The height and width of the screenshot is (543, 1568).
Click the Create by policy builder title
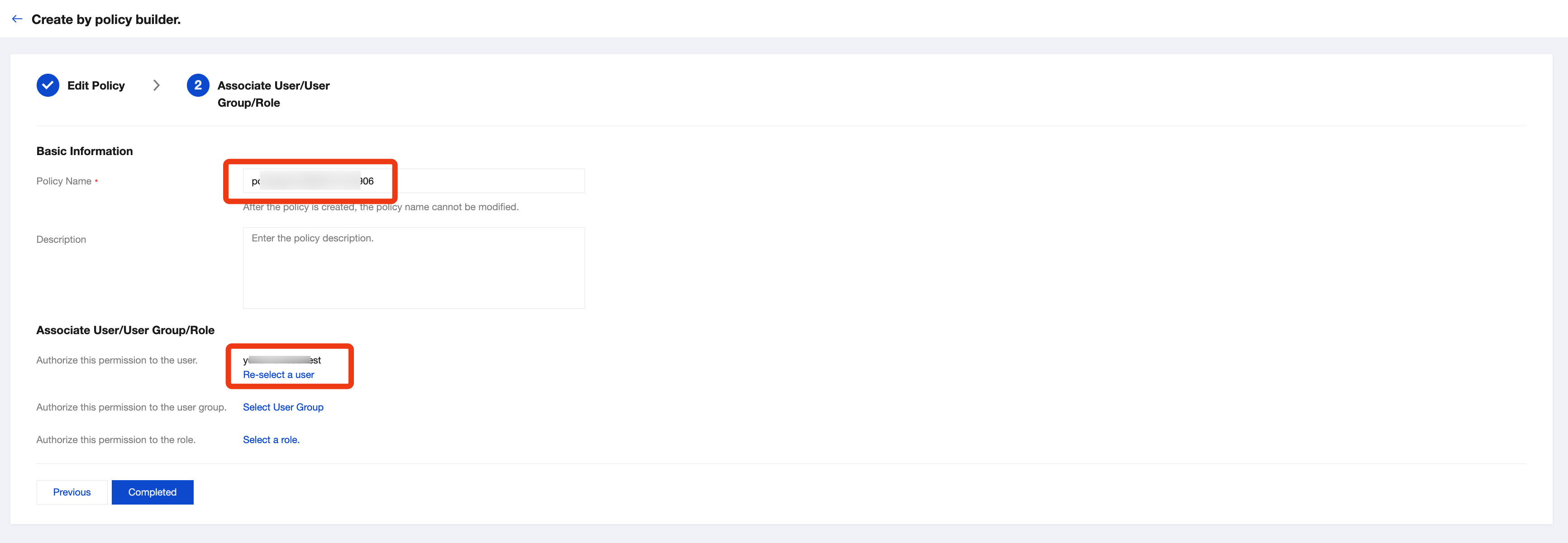click(x=106, y=19)
